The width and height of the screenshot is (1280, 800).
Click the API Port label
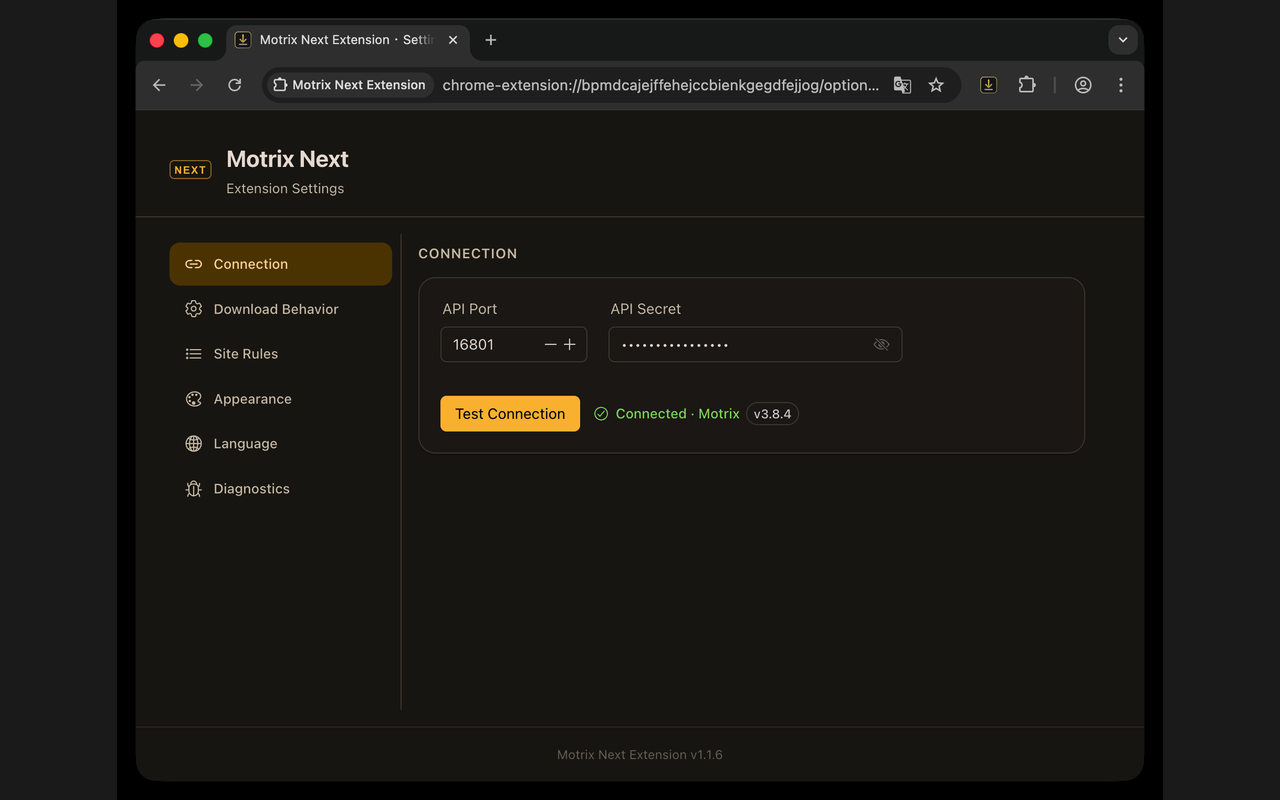point(470,309)
